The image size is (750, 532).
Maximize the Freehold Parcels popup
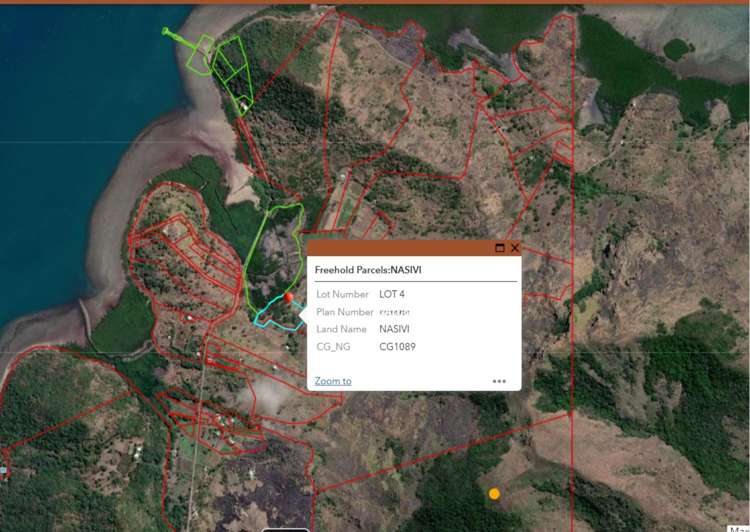click(500, 248)
